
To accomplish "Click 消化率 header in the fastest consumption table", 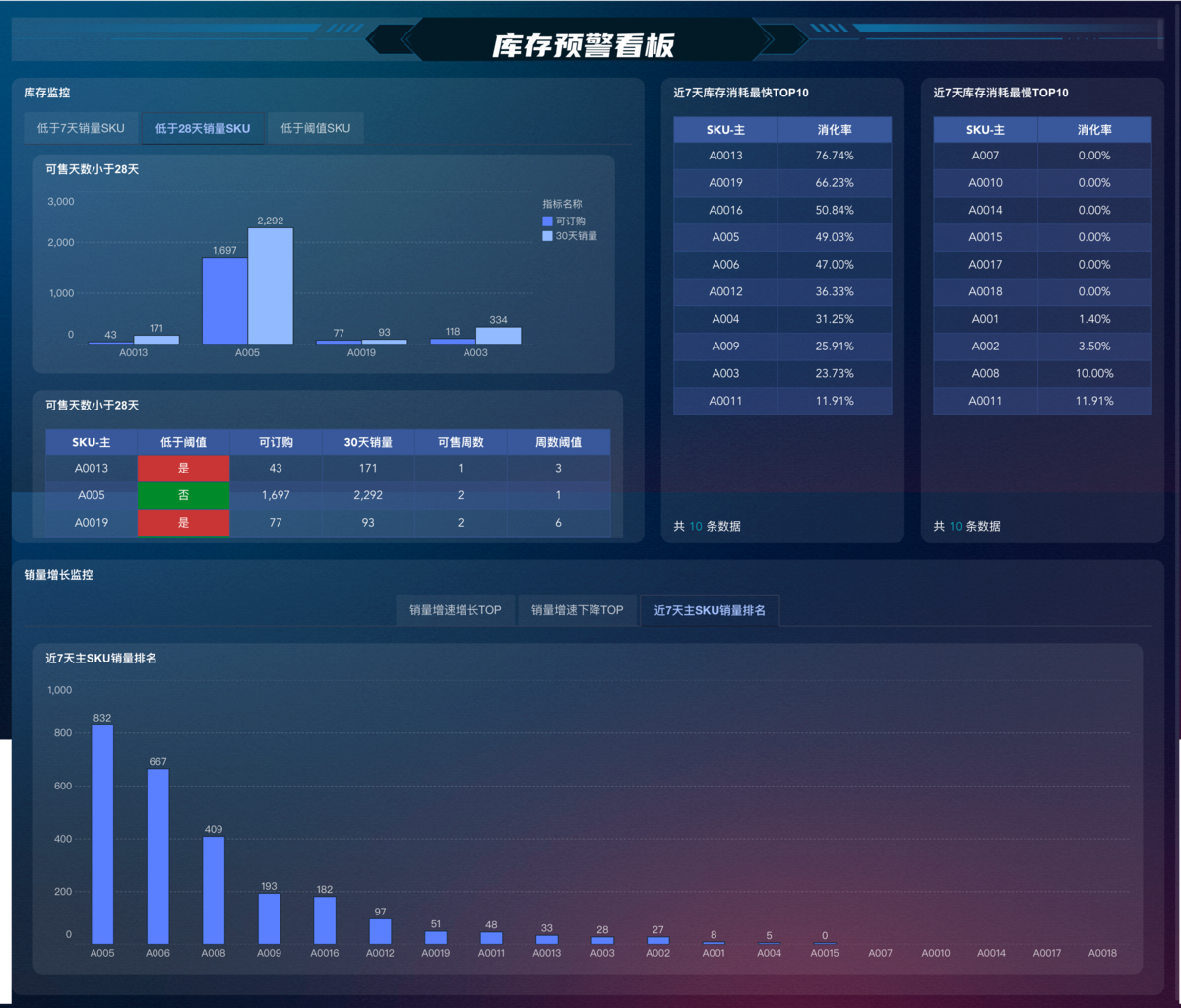I will tap(835, 130).
